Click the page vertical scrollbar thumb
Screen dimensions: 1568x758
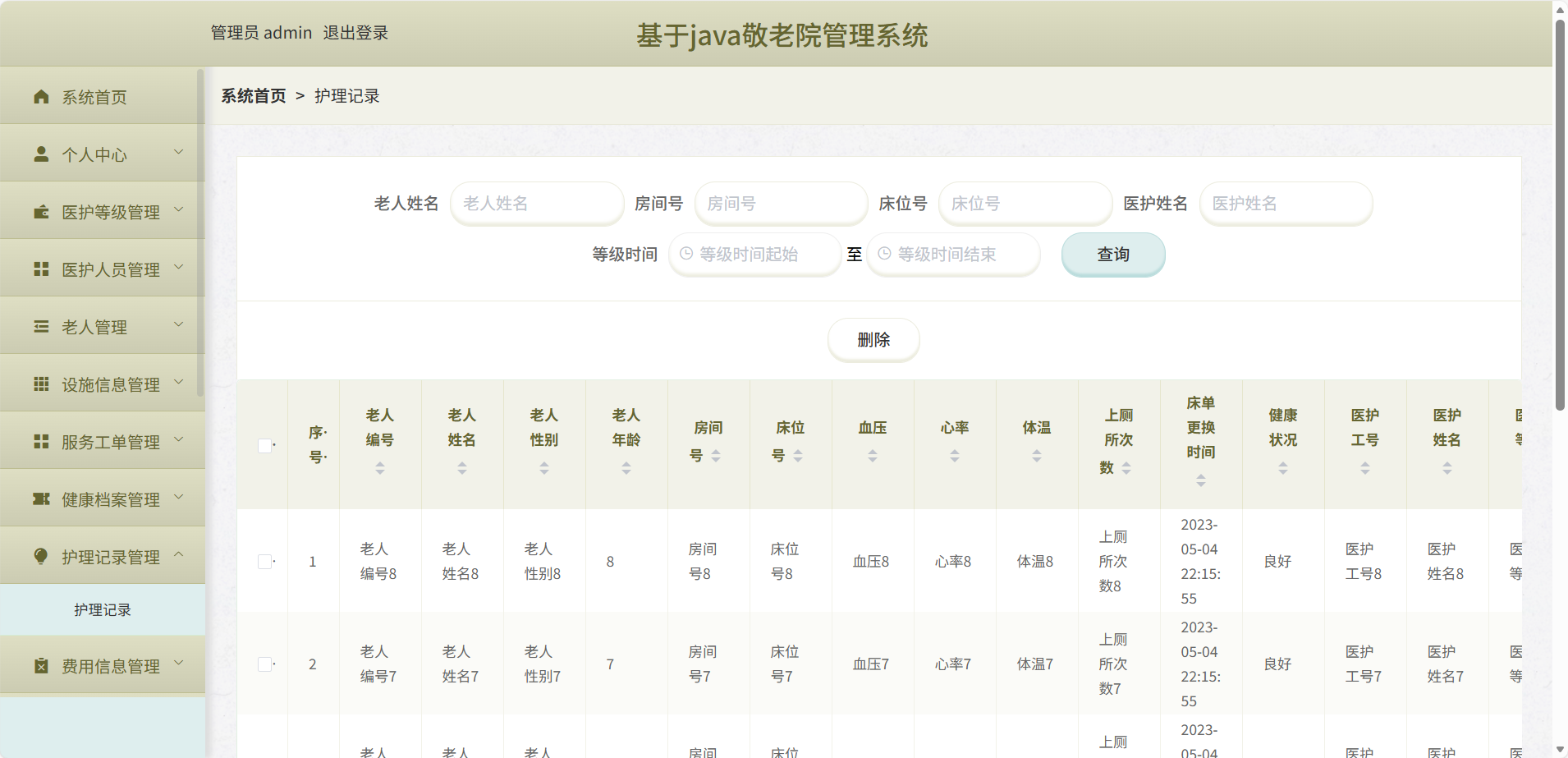click(1560, 214)
